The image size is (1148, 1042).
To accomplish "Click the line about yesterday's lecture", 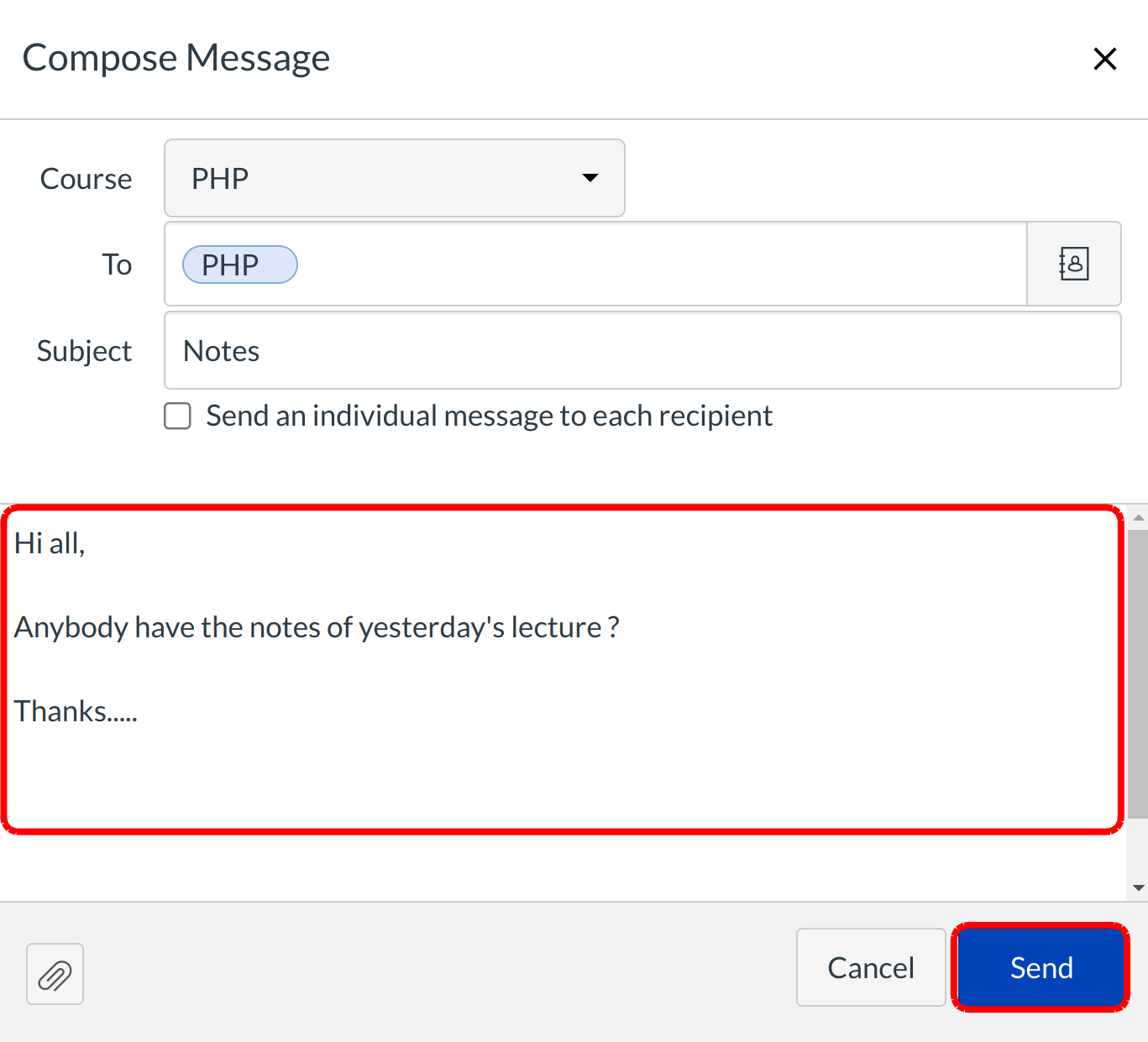I will pos(317,628).
